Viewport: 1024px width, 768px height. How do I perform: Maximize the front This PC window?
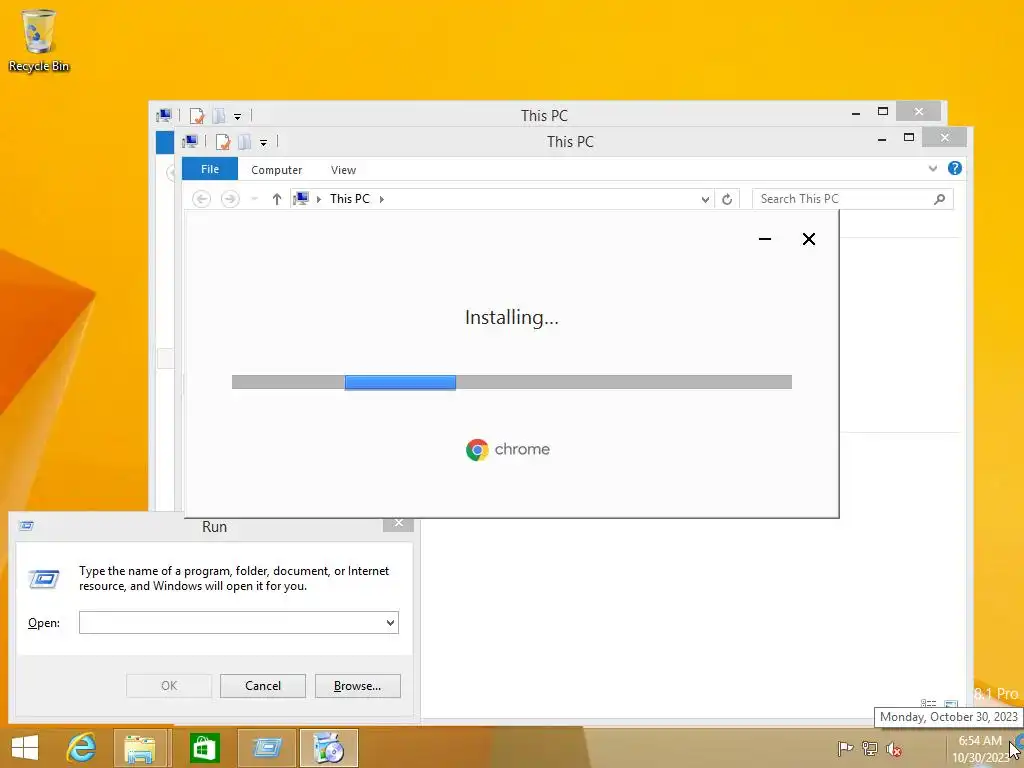pos(908,137)
